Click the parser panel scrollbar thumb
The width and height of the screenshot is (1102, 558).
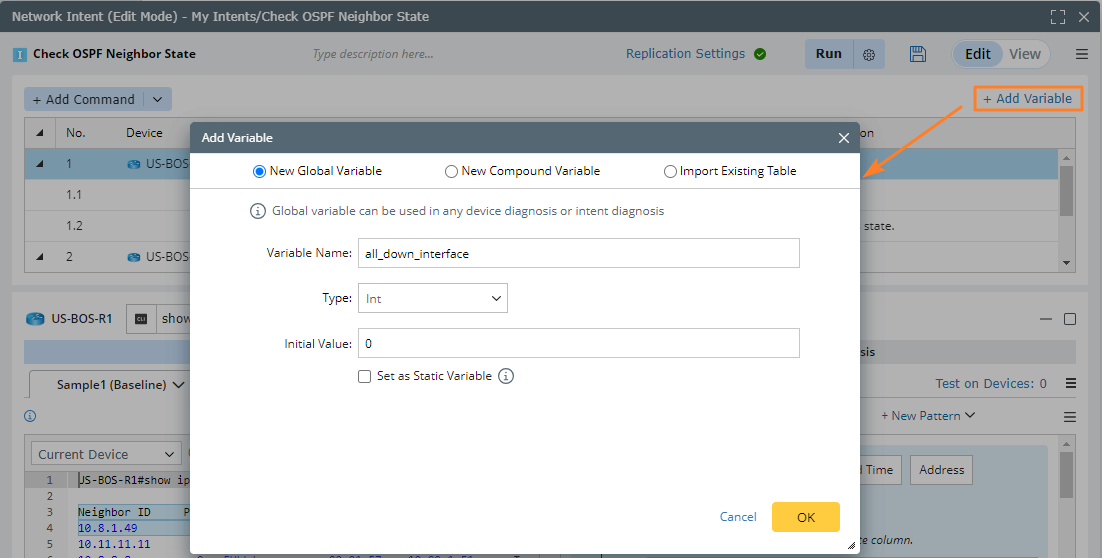(x=1065, y=474)
